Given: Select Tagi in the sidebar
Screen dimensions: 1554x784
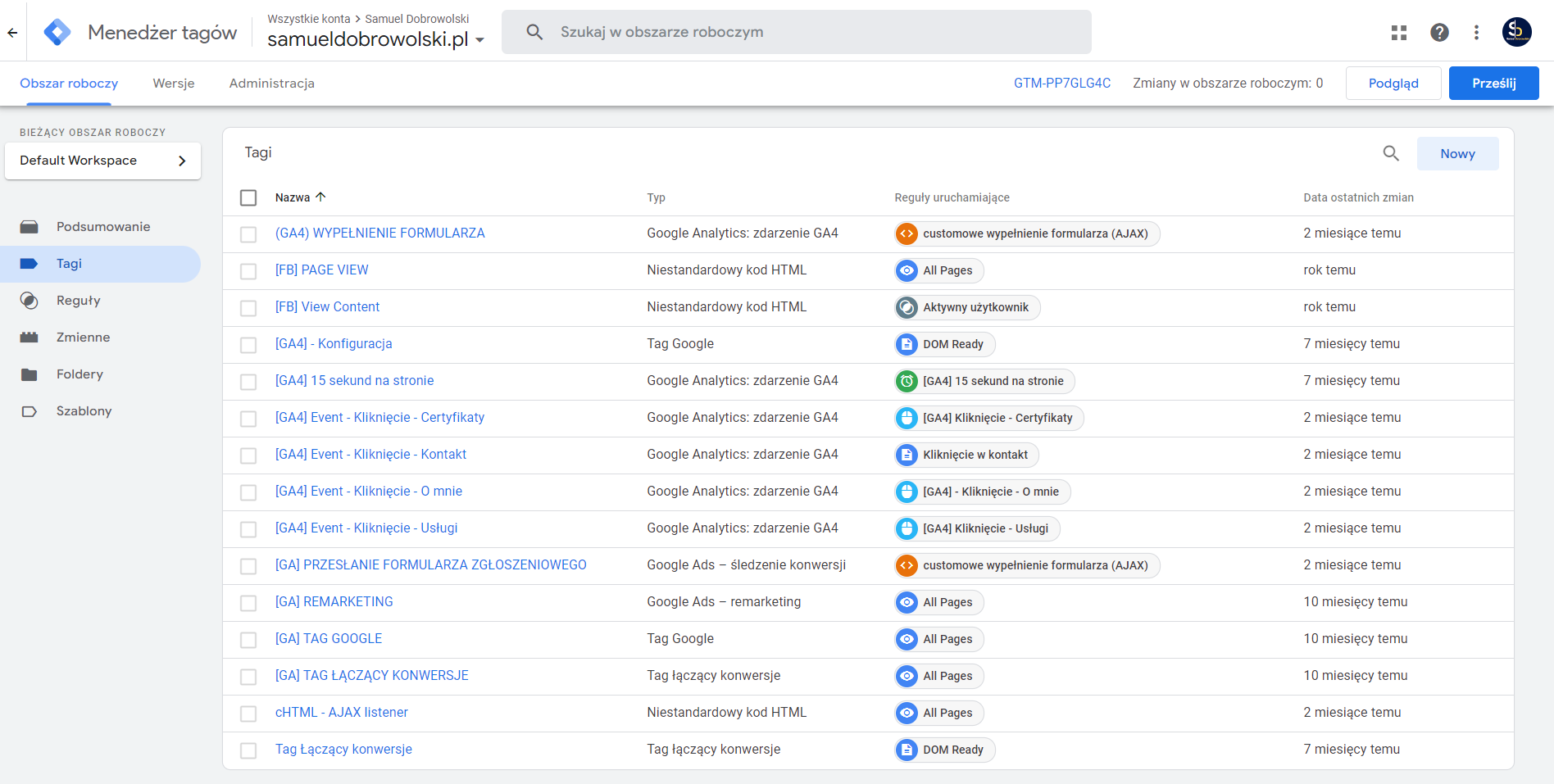Looking at the screenshot, I should pos(100,264).
